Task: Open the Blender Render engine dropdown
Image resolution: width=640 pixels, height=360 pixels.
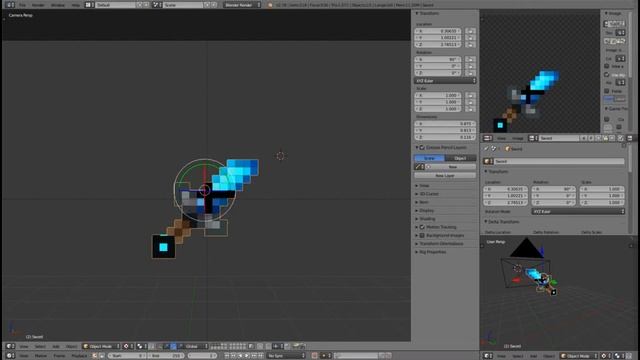Action: (242, 5)
